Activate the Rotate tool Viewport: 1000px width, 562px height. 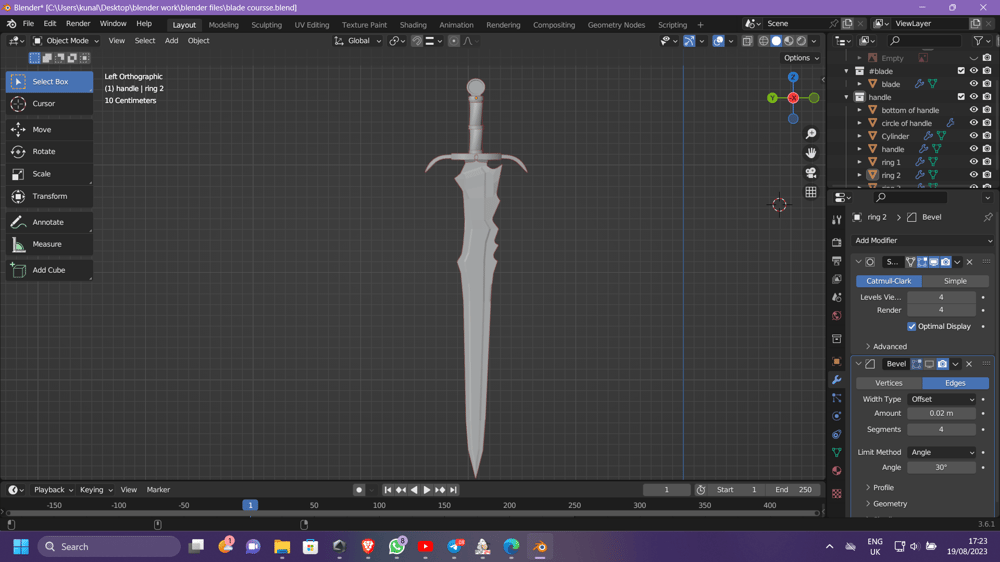coord(49,152)
